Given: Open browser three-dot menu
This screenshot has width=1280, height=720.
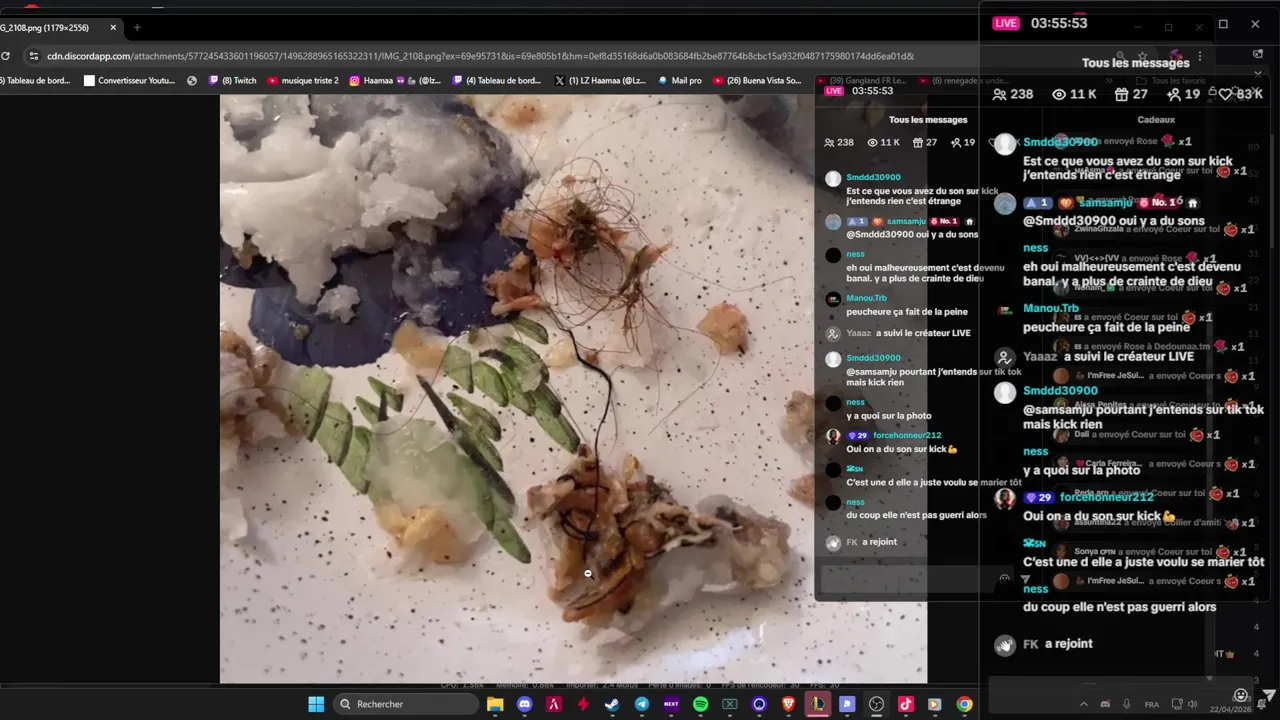Looking at the screenshot, I should [1200, 56].
